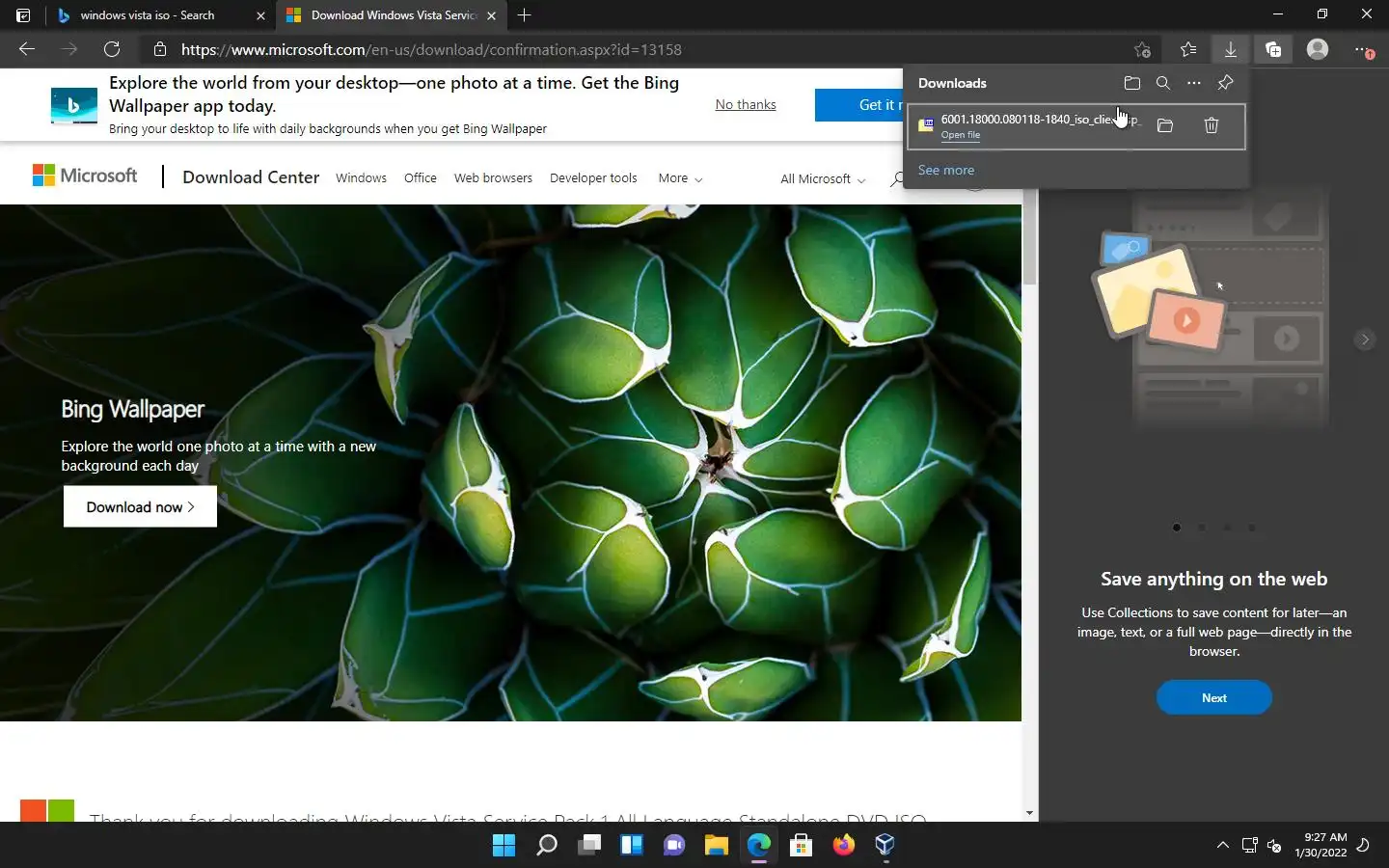1389x868 pixels.
Task: Open the Web browsers menu item
Action: [493, 178]
